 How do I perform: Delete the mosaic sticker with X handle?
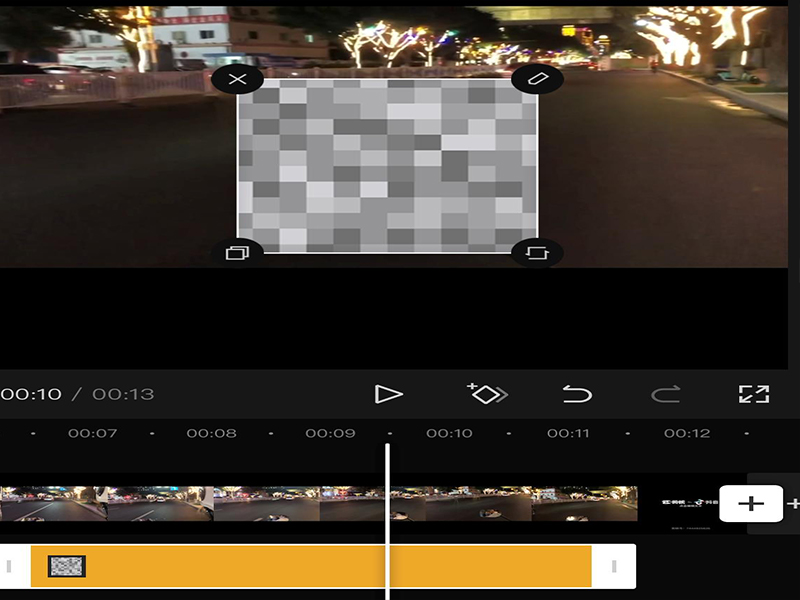237,79
